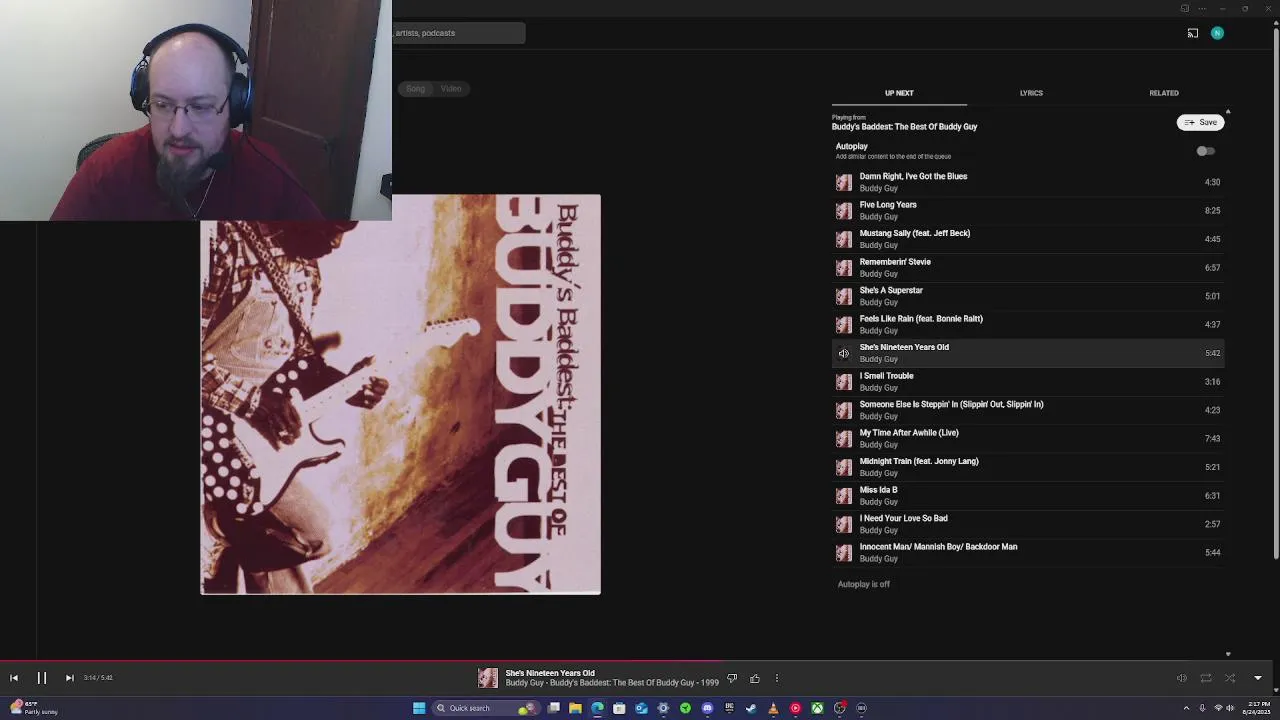The height and width of the screenshot is (720, 1280).
Task: Click the taskbar Quick search box
Action: 486,708
